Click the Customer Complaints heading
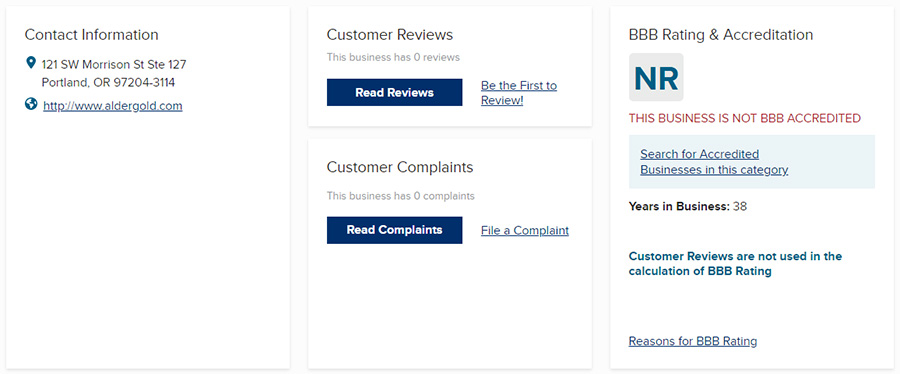900x374 pixels. 400,167
